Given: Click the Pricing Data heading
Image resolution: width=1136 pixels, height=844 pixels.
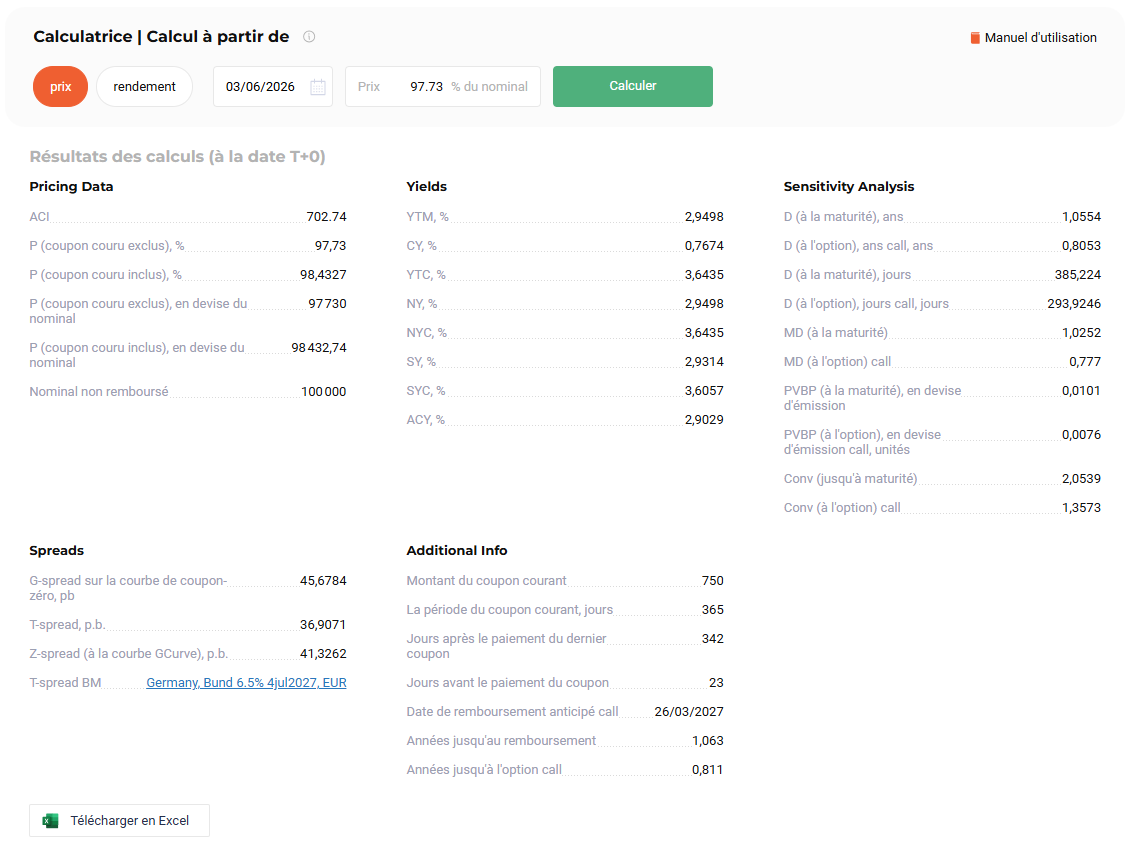Looking at the screenshot, I should pyautogui.click(x=71, y=186).
